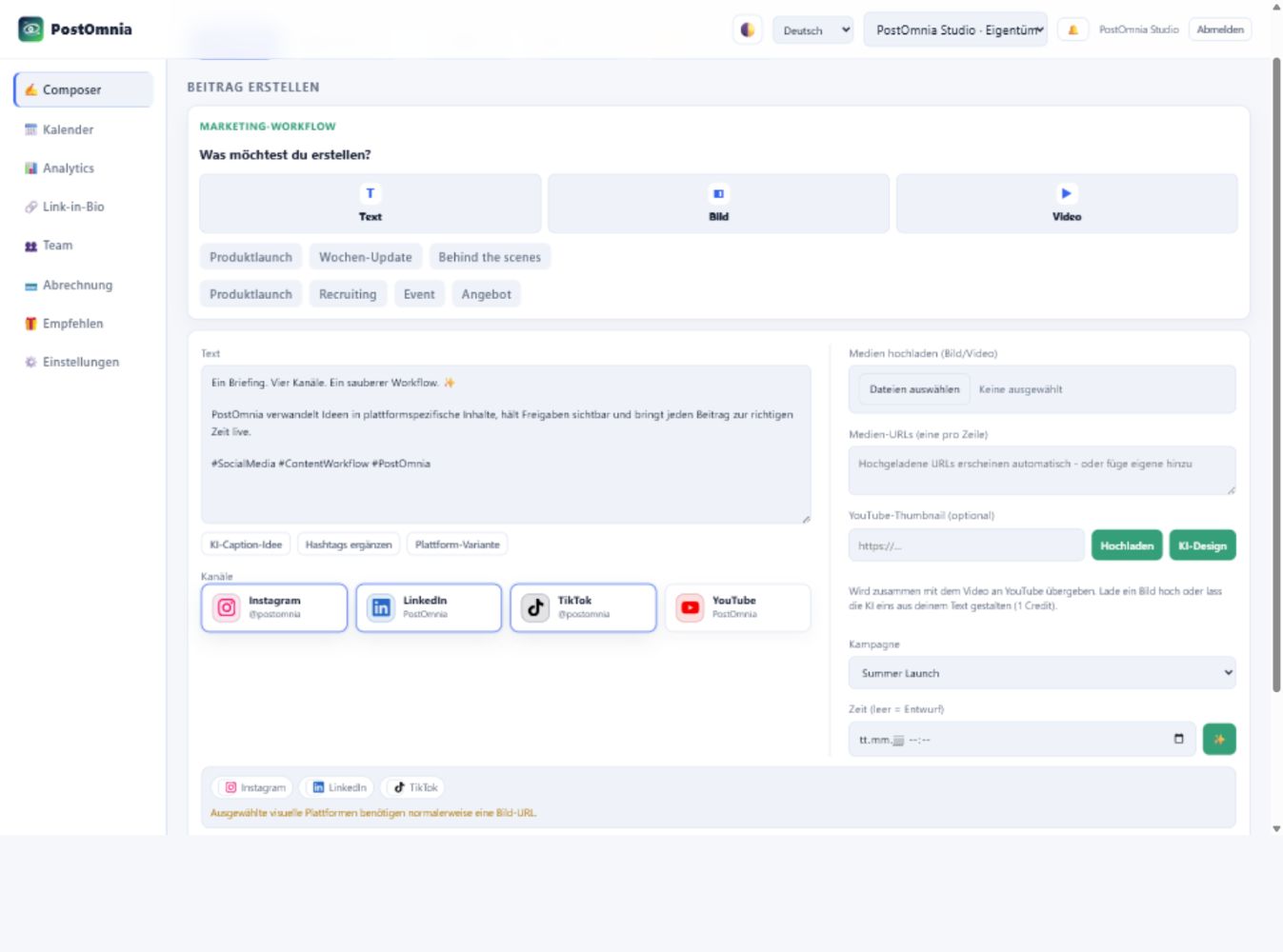This screenshot has width=1283, height=952.
Task: Click the page vertical scrollbar thumb
Action: click(x=1276, y=374)
